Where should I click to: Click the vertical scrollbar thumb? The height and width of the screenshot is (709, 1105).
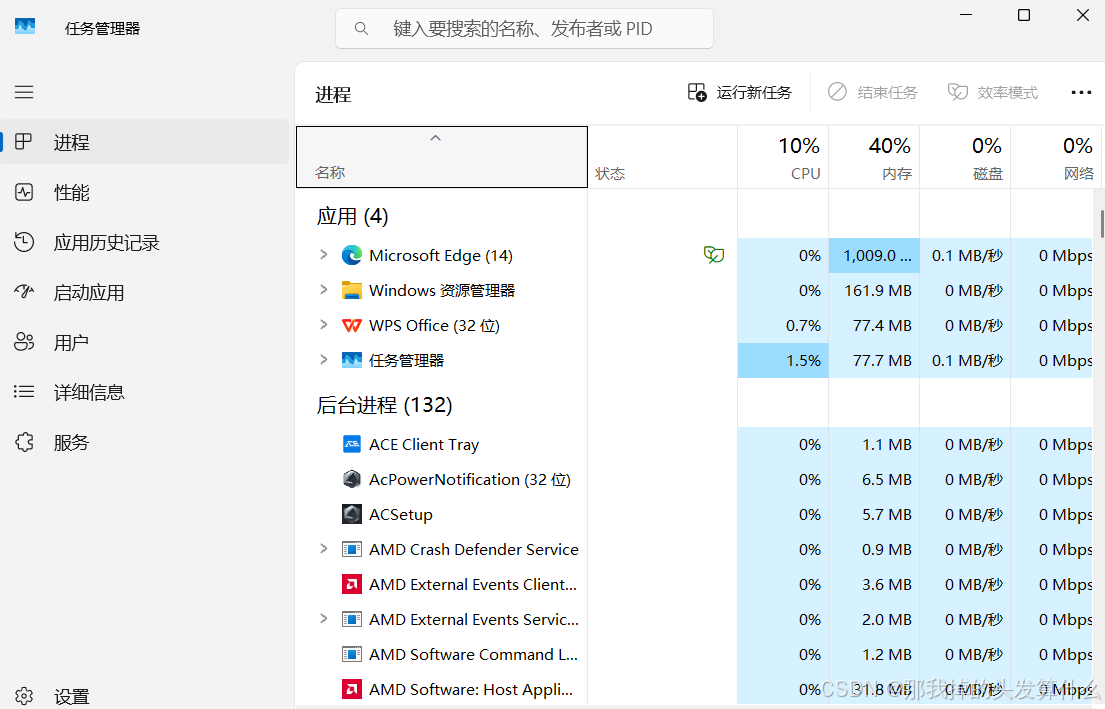pos(1101,223)
